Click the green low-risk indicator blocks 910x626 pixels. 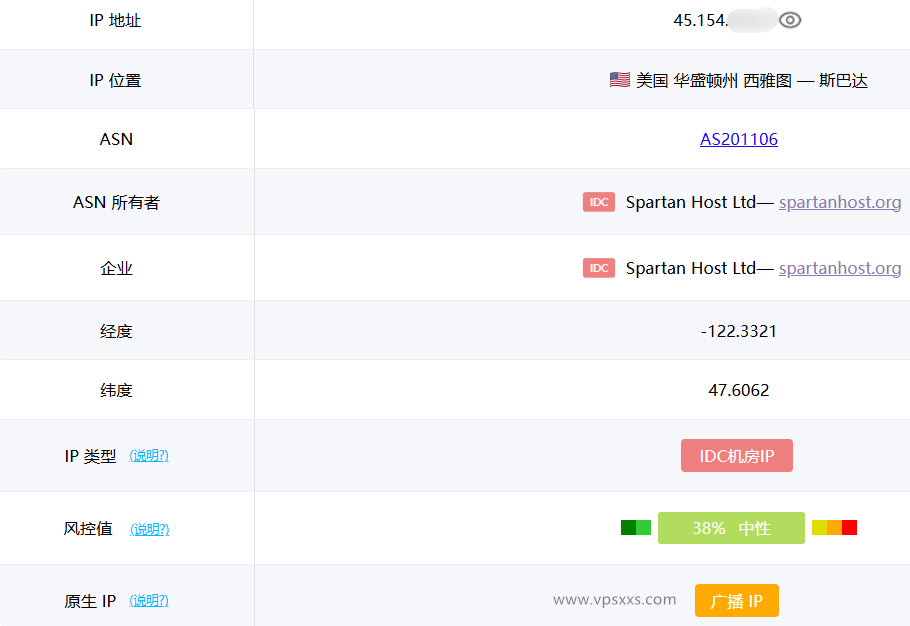tap(636, 527)
